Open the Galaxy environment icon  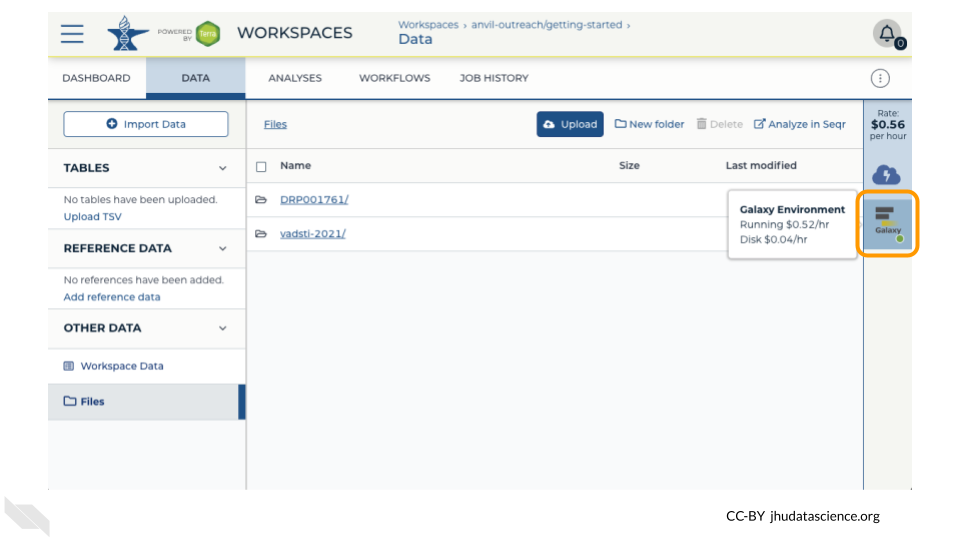tap(888, 223)
